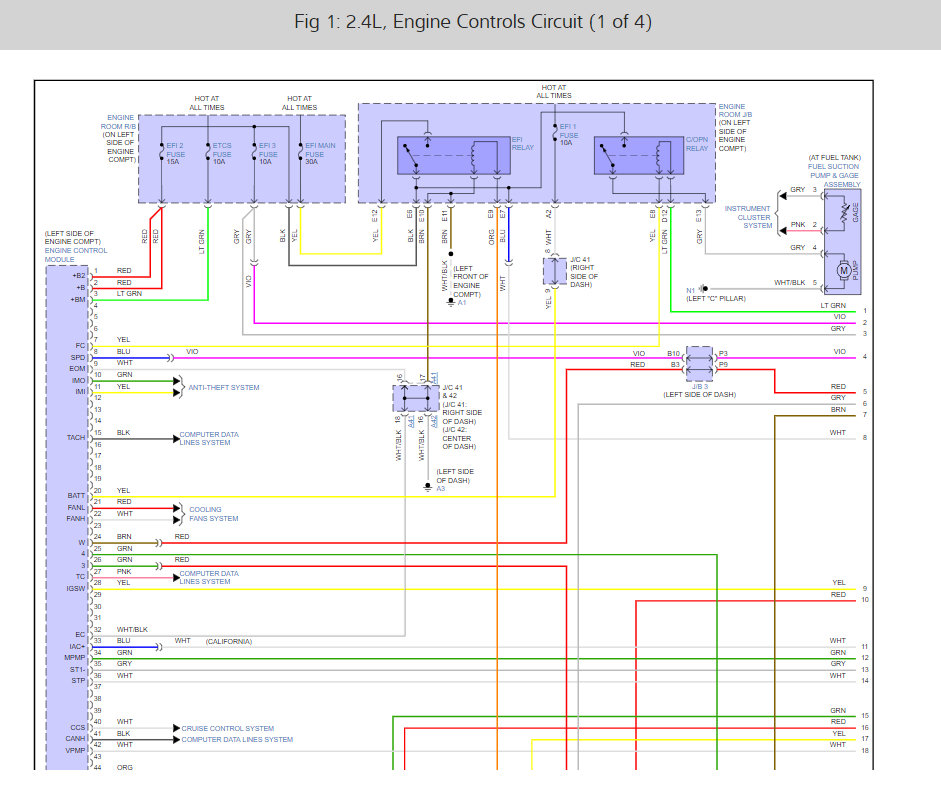Click the ENGINE ROOM R/B label
Screen dimensions: 941x804
pos(119,122)
